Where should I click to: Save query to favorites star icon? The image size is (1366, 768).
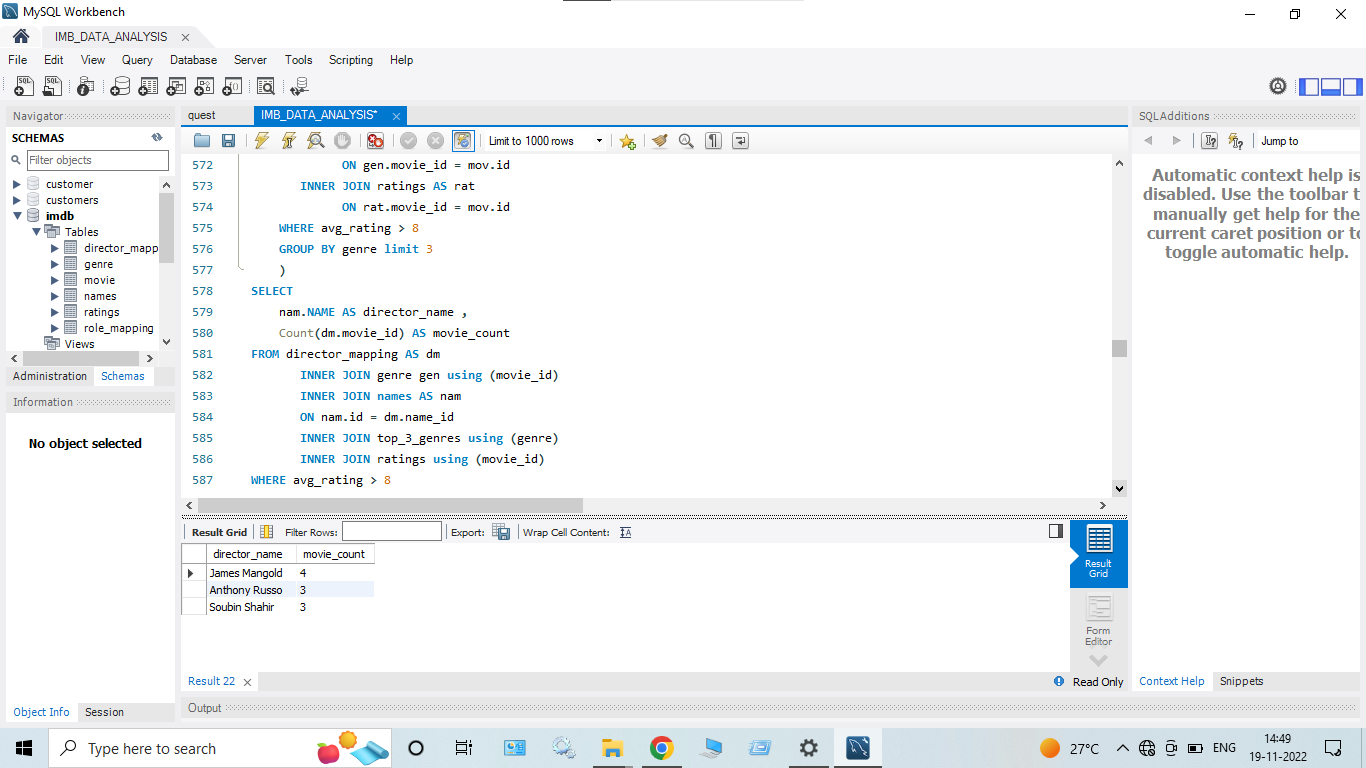coord(627,141)
